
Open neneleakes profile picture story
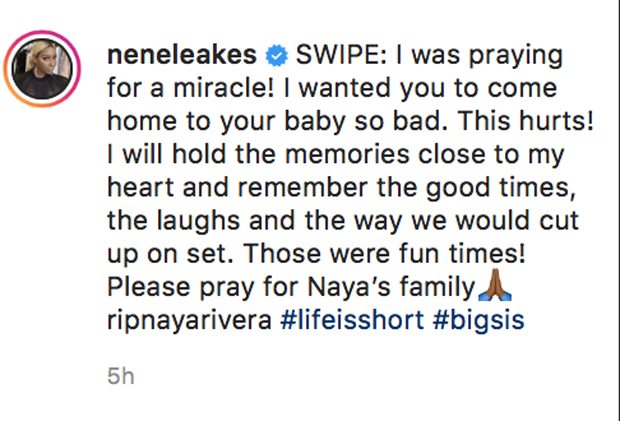[x=42, y=69]
